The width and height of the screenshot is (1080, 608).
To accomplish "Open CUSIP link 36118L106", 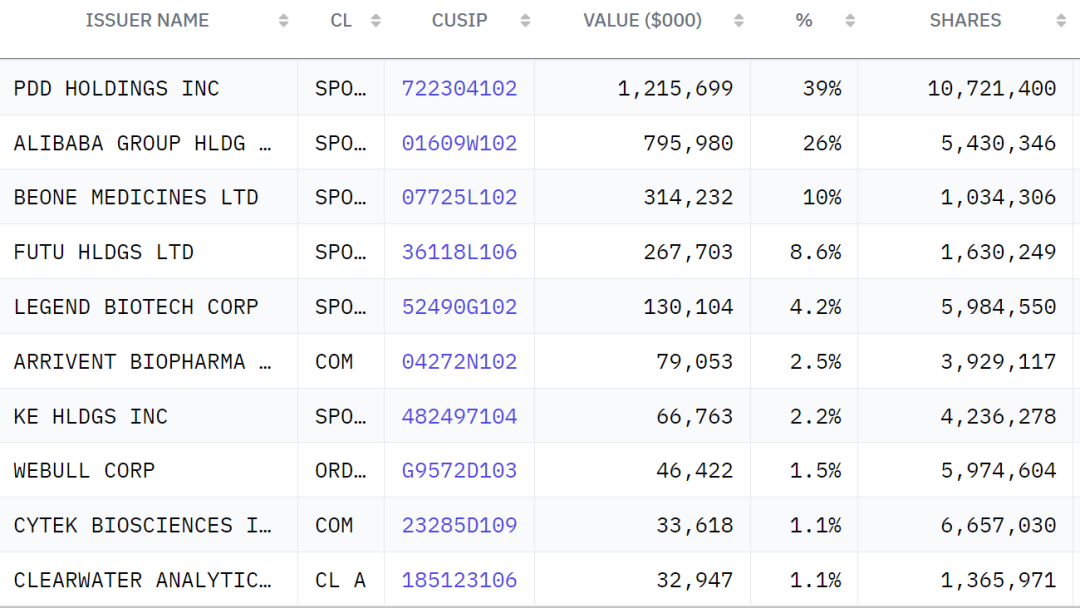I will coord(459,252).
